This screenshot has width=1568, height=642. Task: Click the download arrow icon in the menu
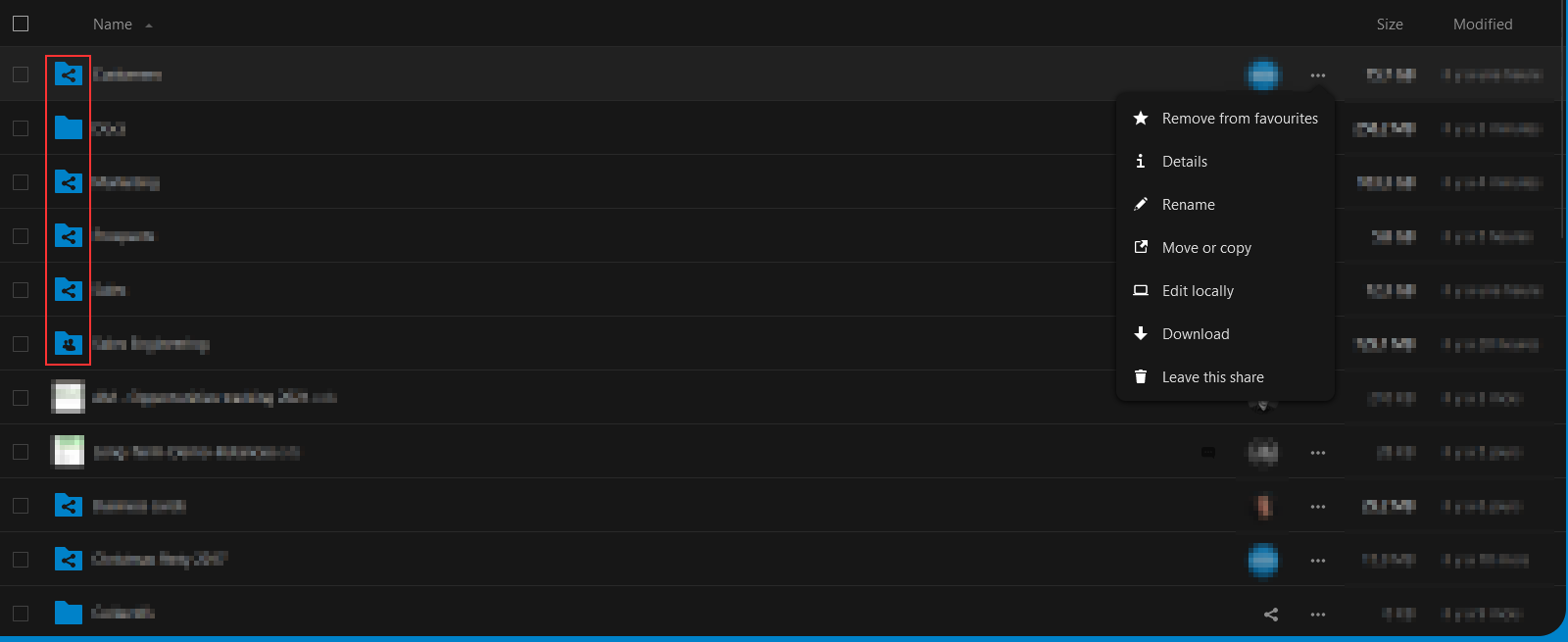pyautogui.click(x=1141, y=333)
